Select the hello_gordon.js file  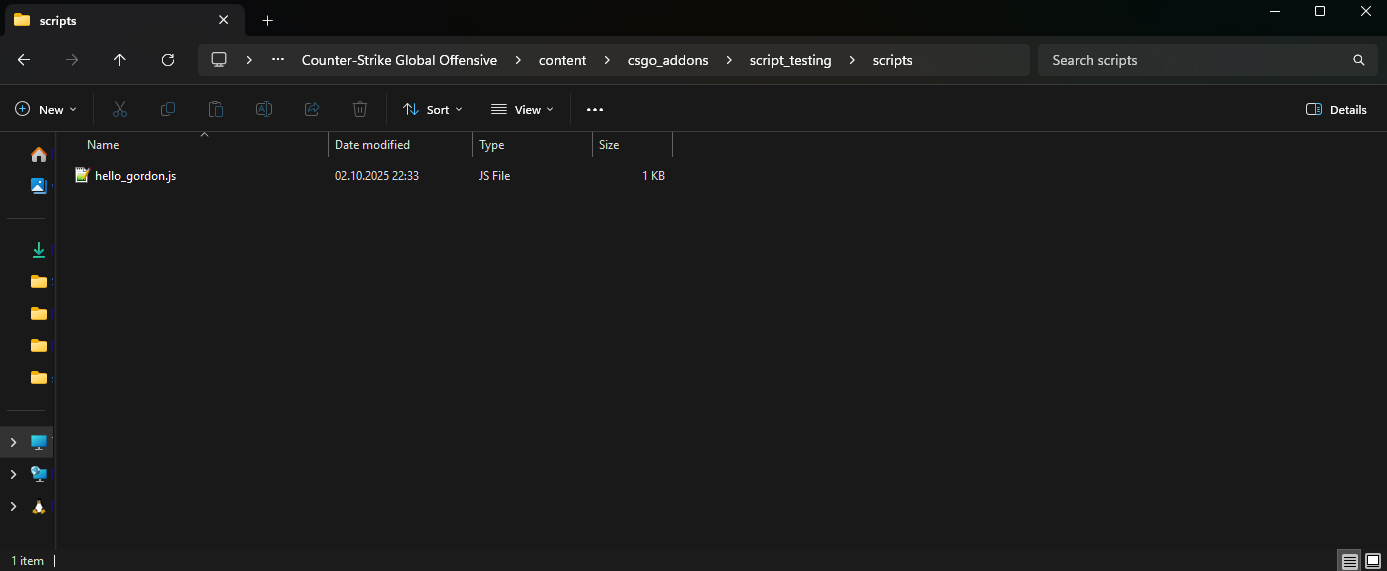pyautogui.click(x=135, y=176)
